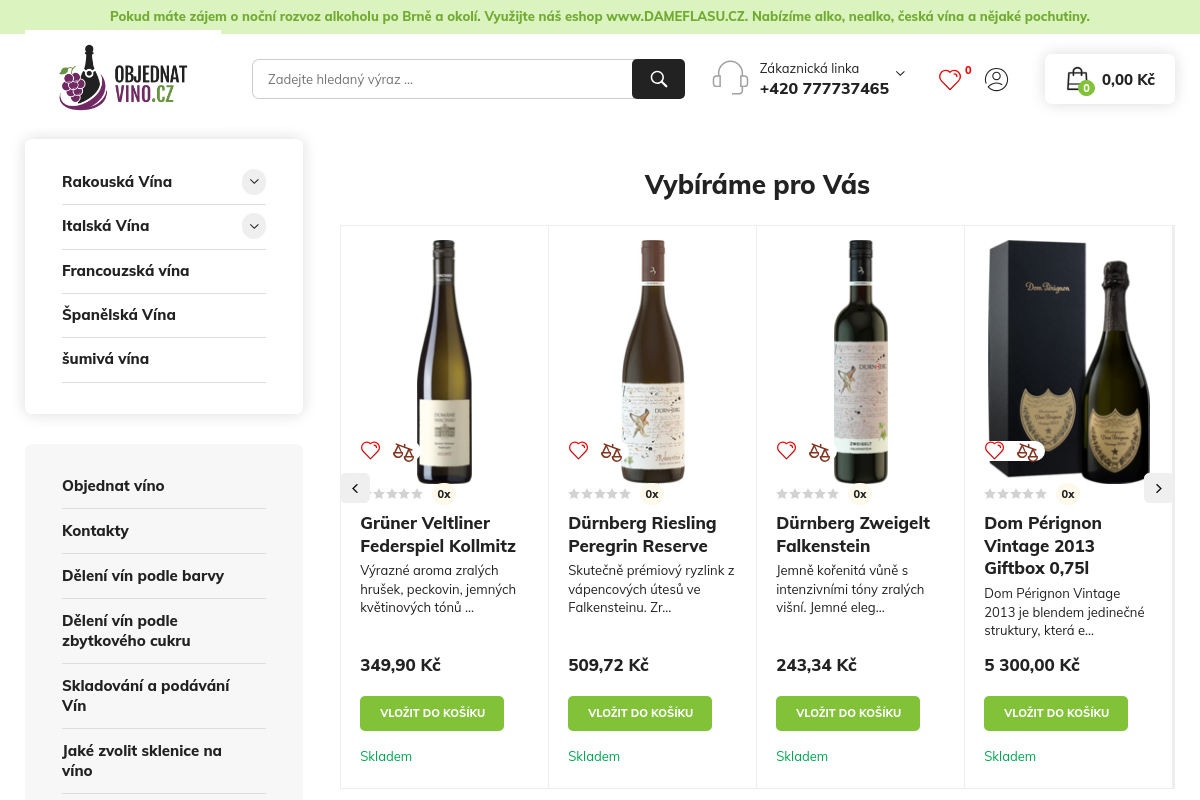Expand the Italská Vína category

[254, 226]
